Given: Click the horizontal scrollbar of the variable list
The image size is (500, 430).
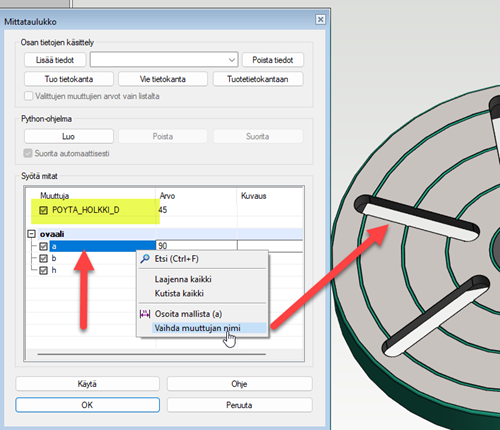Looking at the screenshot, I should point(152,354).
